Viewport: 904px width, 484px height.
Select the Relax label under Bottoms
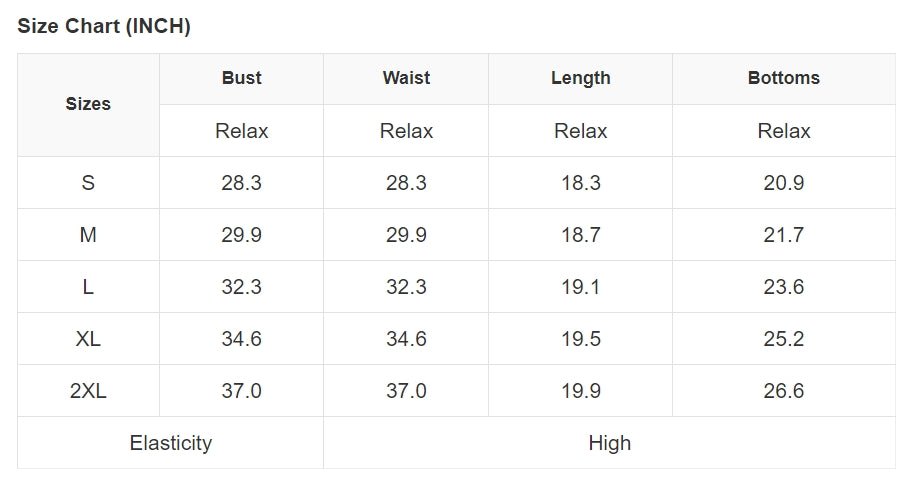[x=783, y=131]
